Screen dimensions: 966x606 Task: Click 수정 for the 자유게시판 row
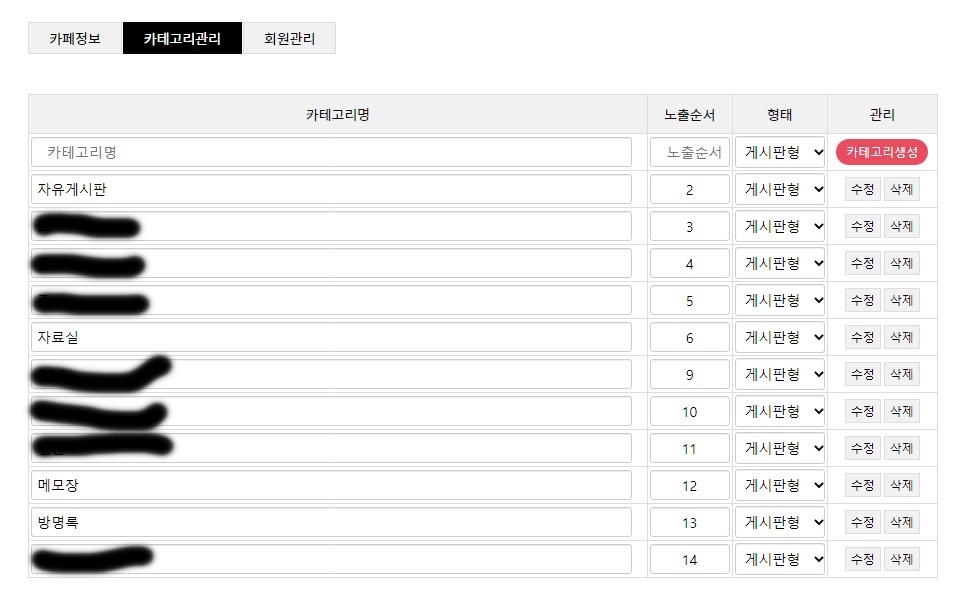tap(862, 189)
